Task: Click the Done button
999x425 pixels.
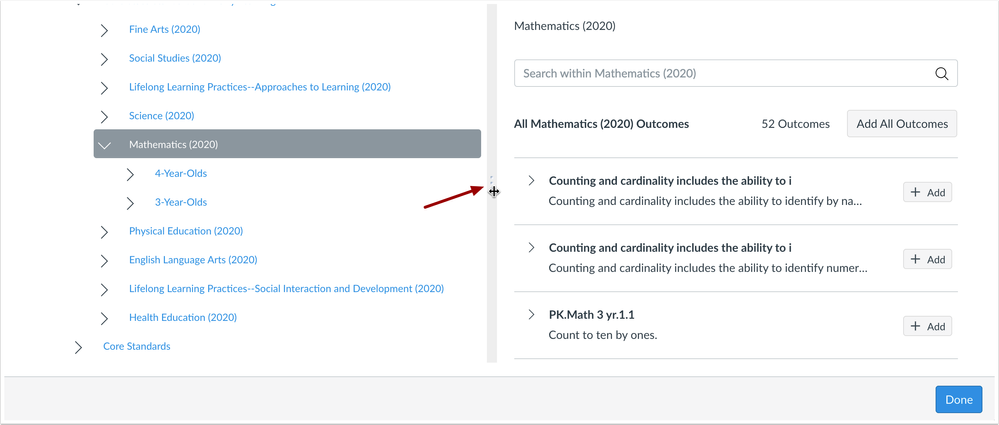Action: (958, 400)
